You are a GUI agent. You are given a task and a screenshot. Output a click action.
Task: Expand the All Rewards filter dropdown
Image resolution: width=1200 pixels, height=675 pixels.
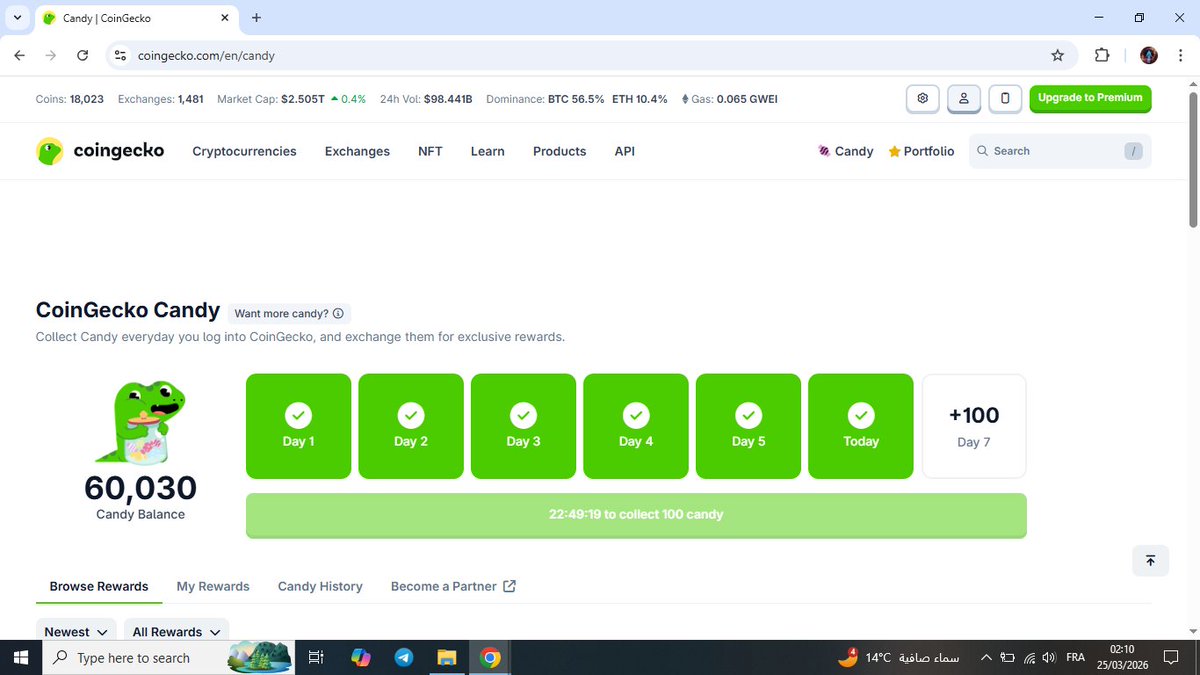(176, 632)
